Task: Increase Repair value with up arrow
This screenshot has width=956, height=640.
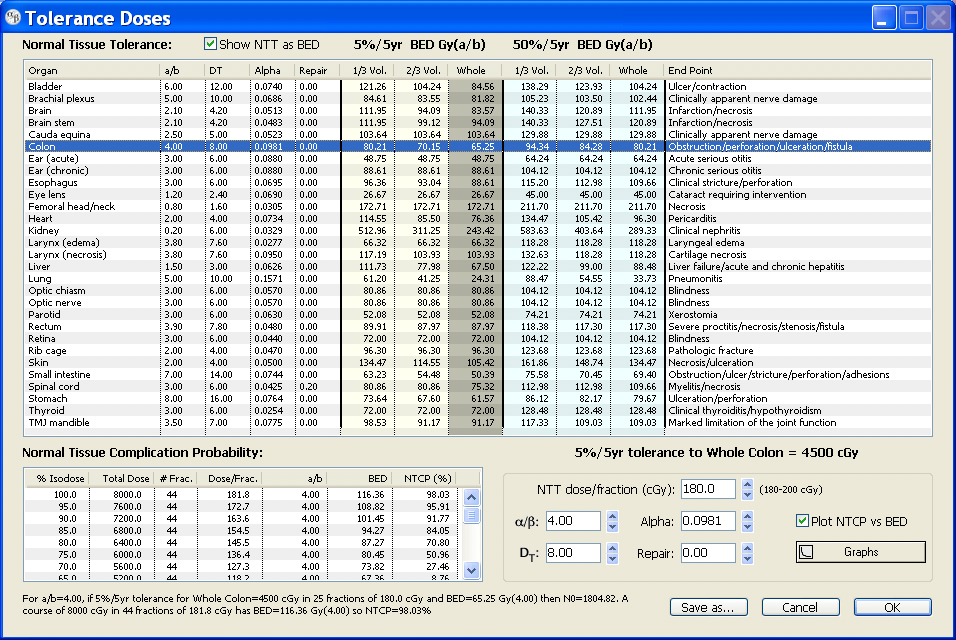Action: pyautogui.click(x=747, y=547)
